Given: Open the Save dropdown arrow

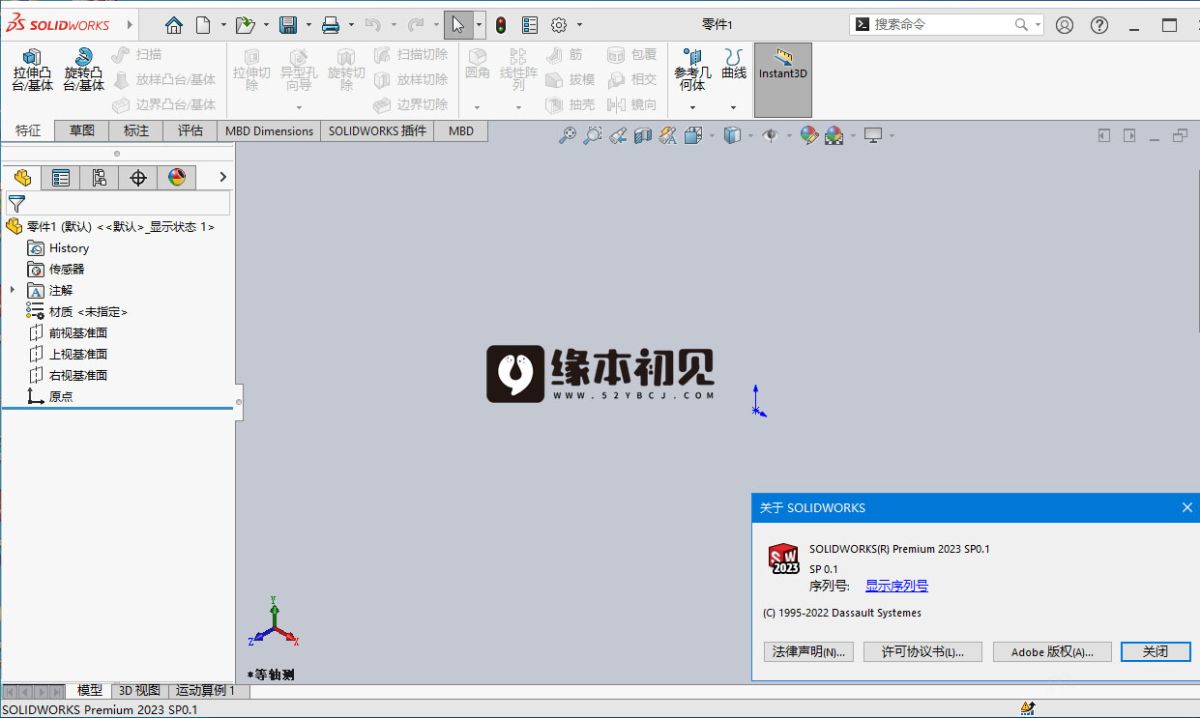Looking at the screenshot, I should point(308,25).
